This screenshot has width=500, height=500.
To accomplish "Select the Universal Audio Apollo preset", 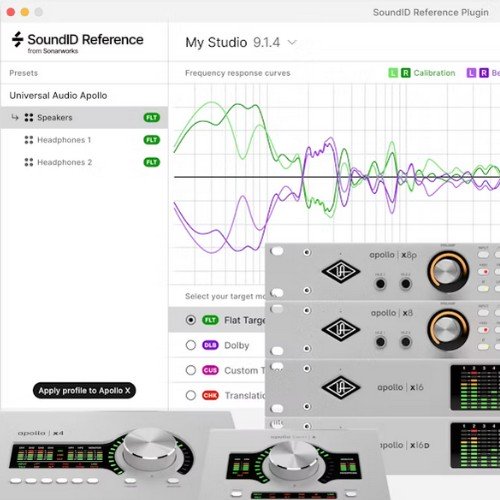I will click(x=58, y=95).
